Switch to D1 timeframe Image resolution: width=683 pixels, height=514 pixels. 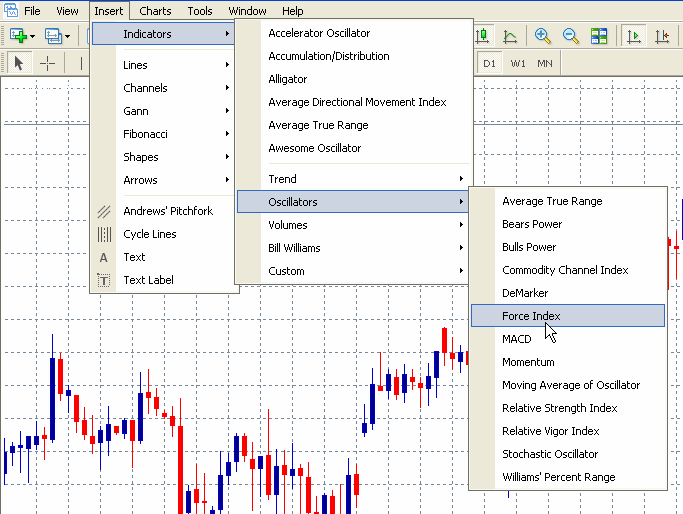click(490, 64)
